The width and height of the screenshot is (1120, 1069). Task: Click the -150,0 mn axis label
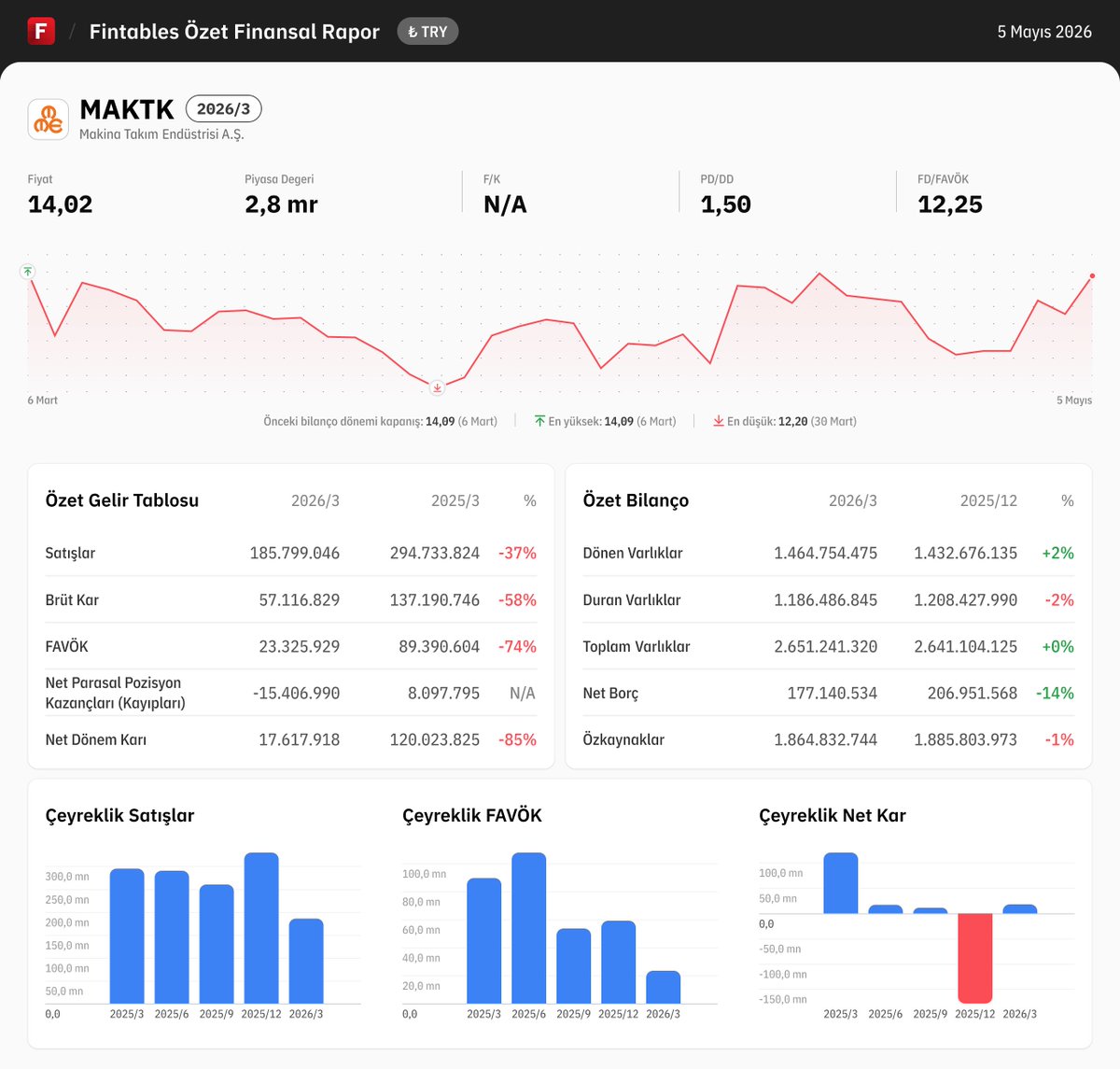click(783, 999)
